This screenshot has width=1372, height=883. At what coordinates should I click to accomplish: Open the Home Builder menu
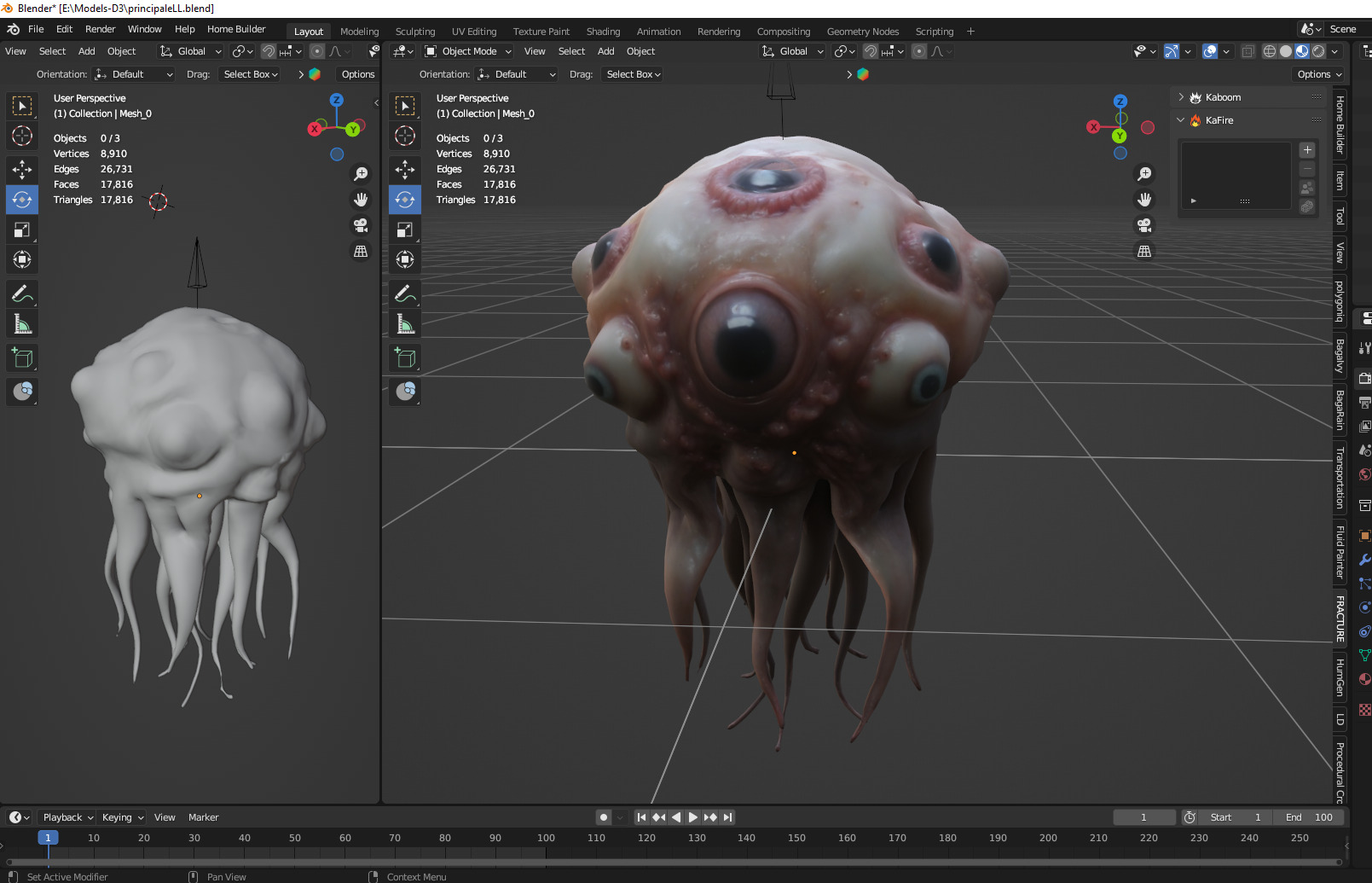click(x=236, y=29)
